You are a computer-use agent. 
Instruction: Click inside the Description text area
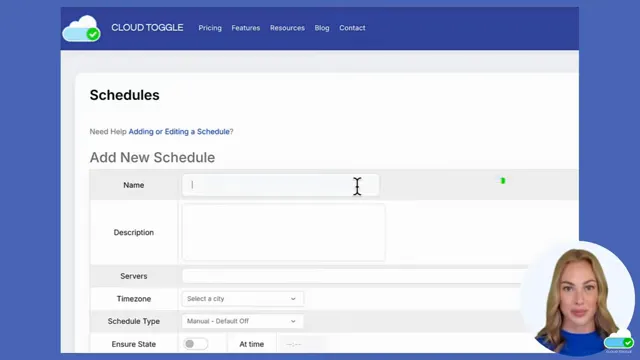pos(283,232)
